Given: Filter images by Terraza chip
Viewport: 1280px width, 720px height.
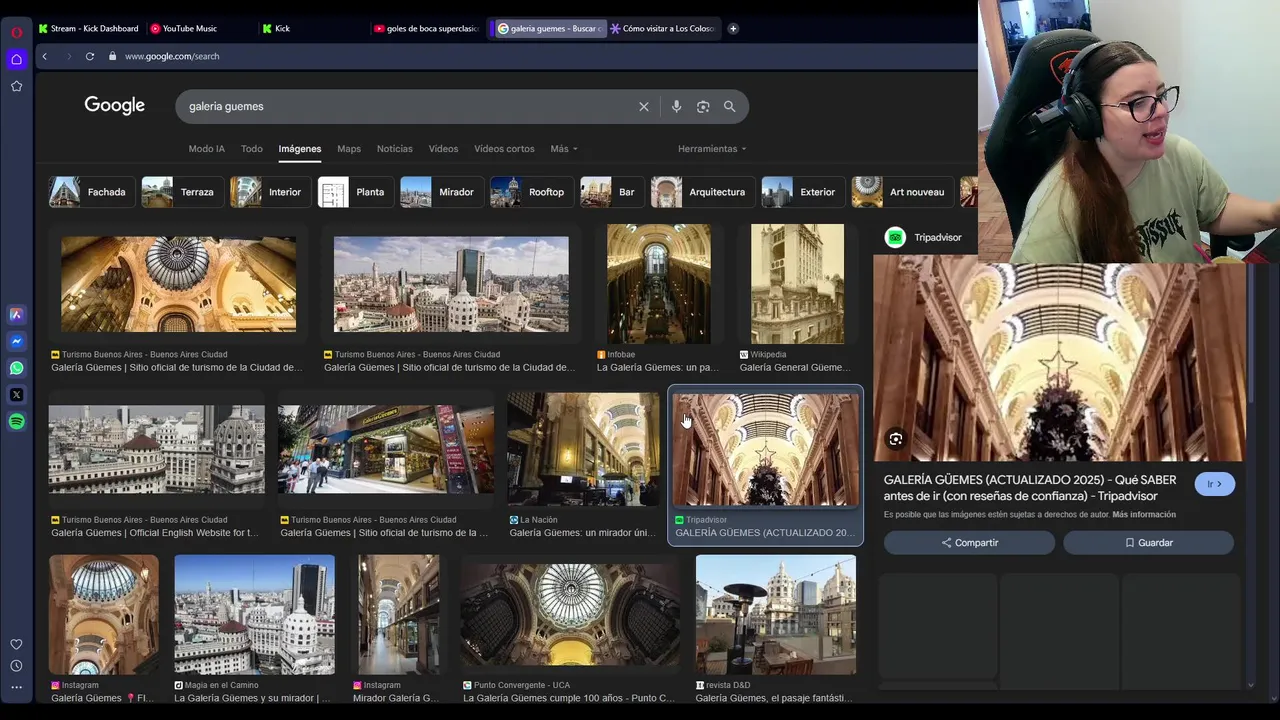Looking at the screenshot, I should coord(182,192).
